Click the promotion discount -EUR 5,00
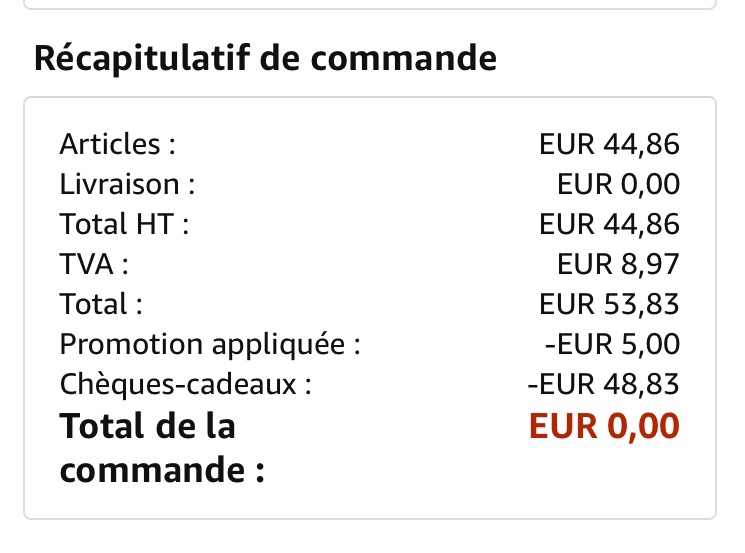 (612, 344)
